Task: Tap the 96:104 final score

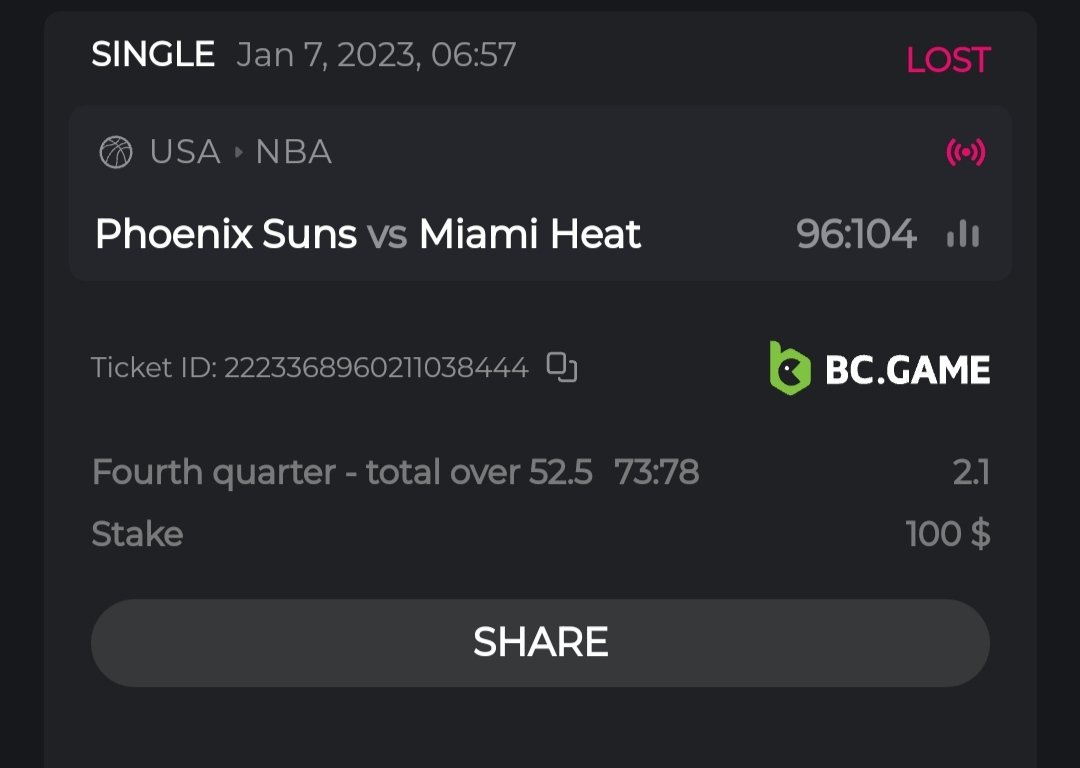Action: click(x=856, y=235)
